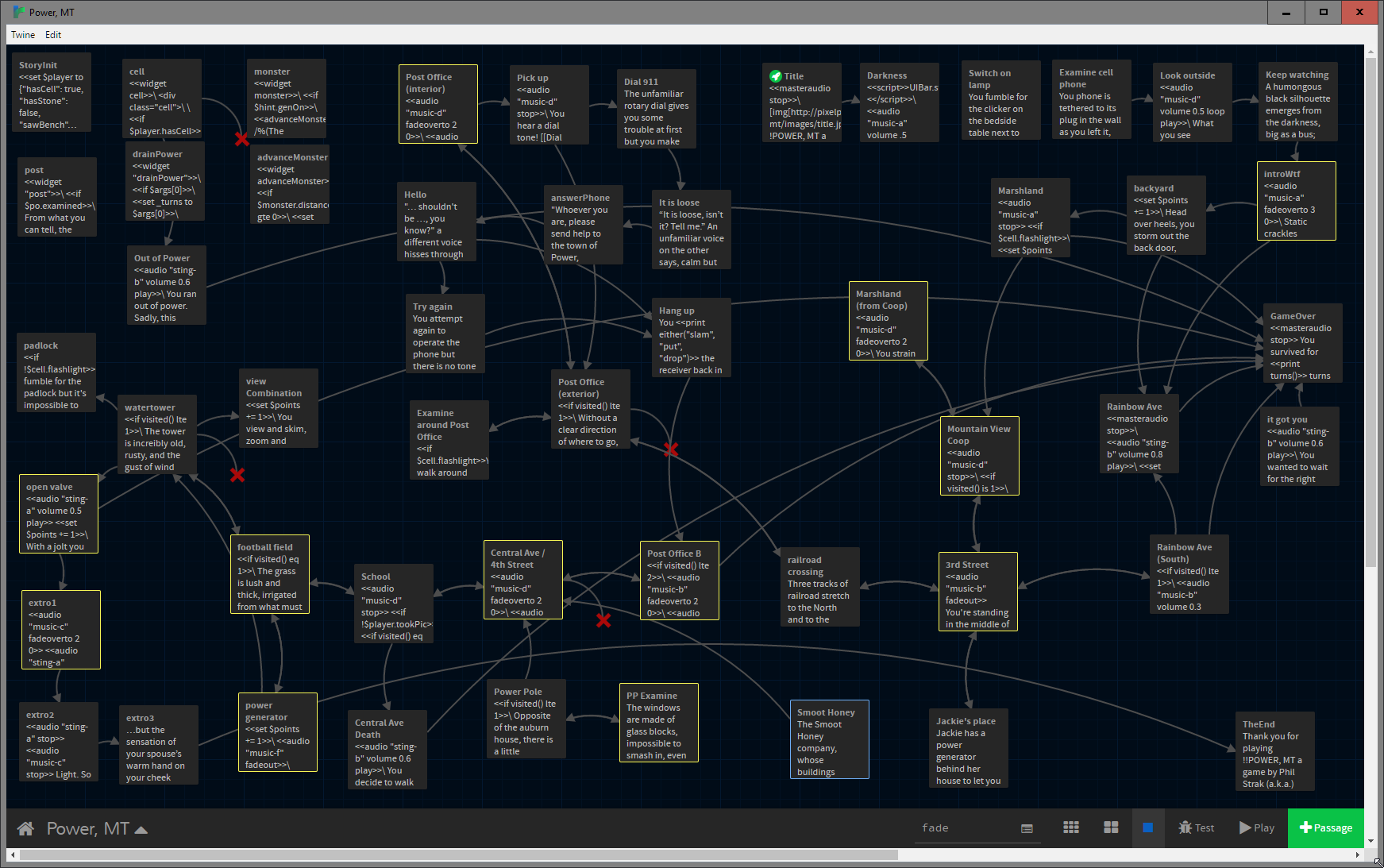Screen dimensions: 1384x868
Task: Select the full passage view blue square icon
Action: (1147, 827)
